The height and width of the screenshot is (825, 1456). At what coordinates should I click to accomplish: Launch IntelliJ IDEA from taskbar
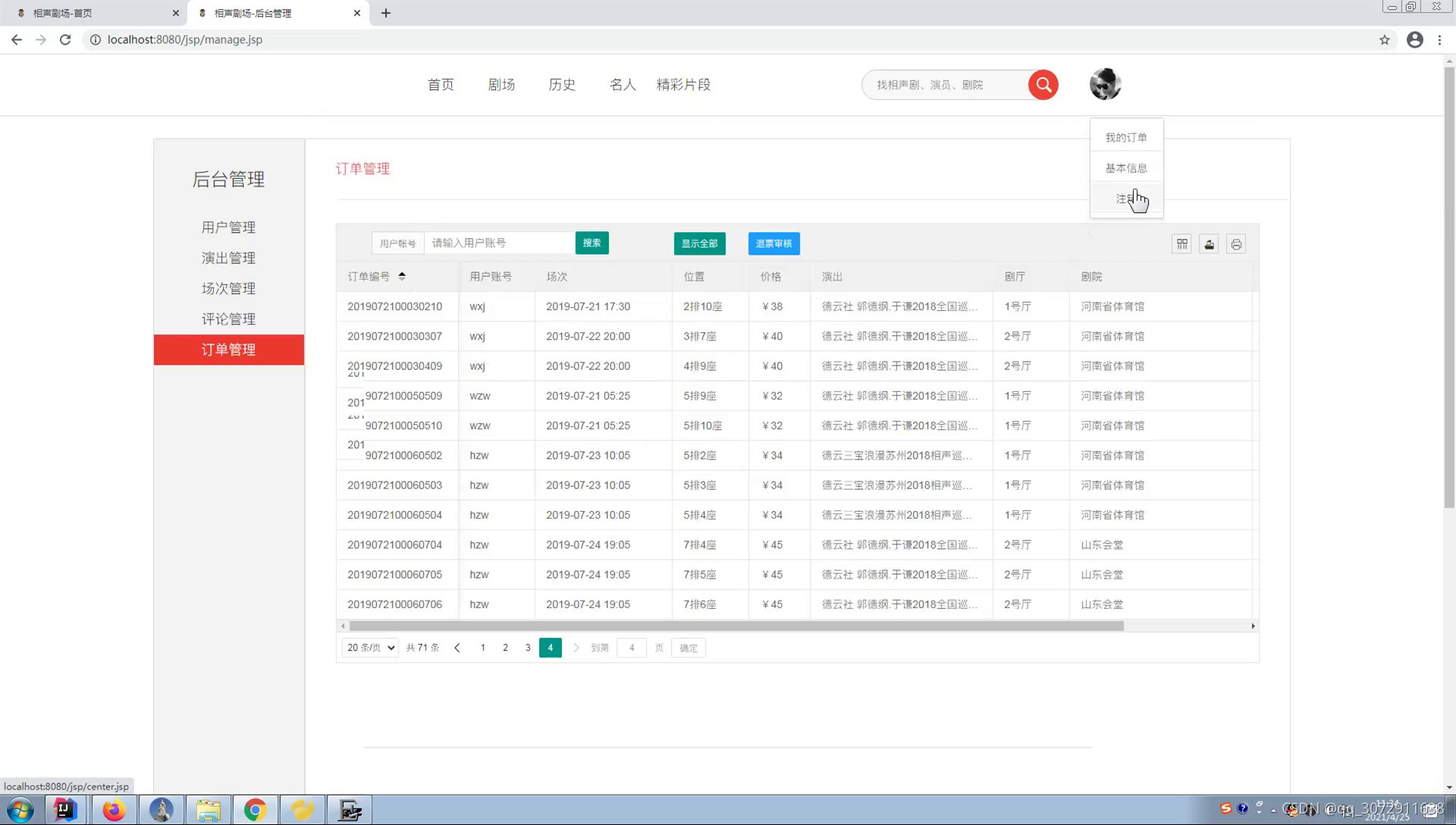[66, 810]
